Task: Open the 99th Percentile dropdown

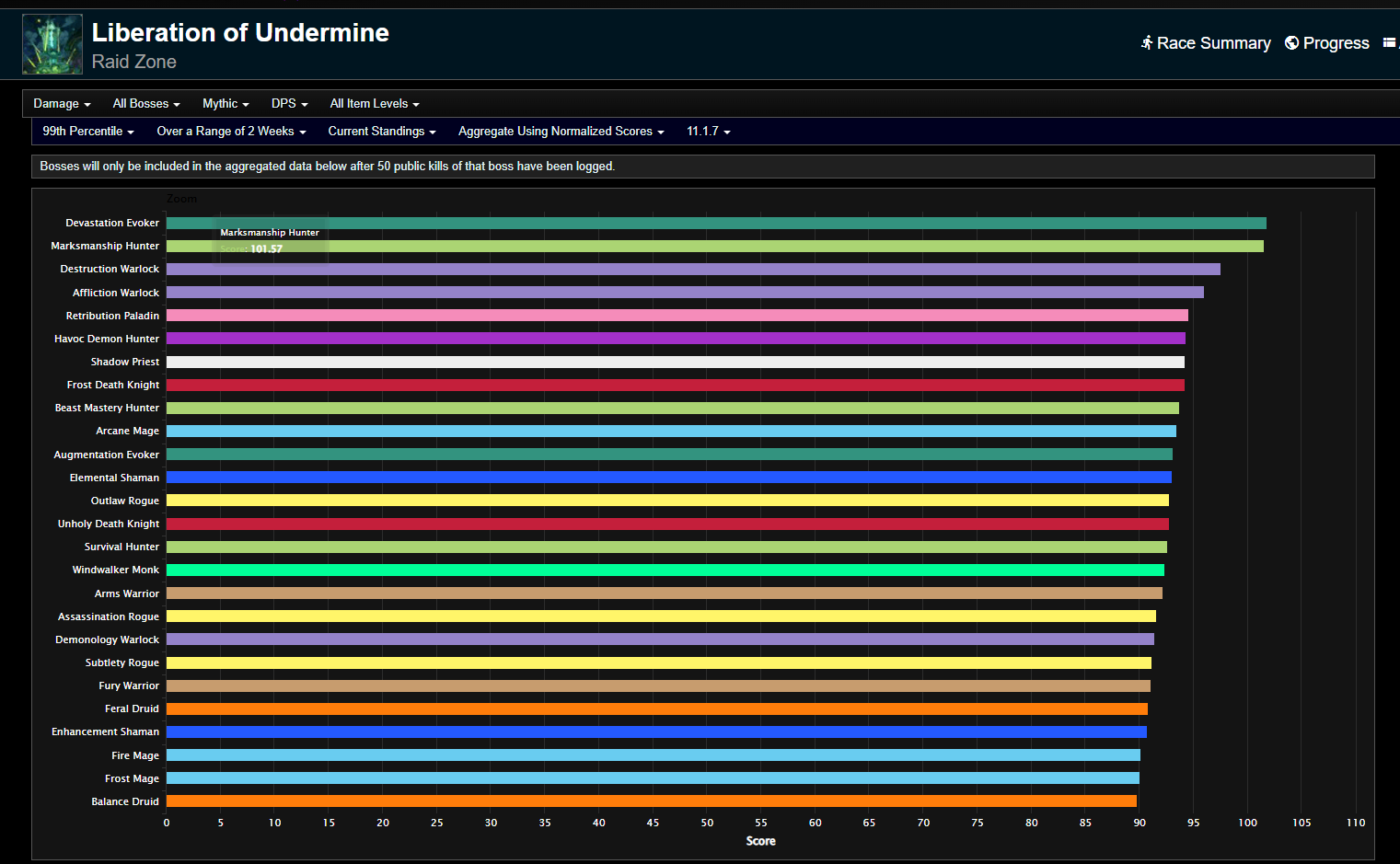Action: click(88, 132)
